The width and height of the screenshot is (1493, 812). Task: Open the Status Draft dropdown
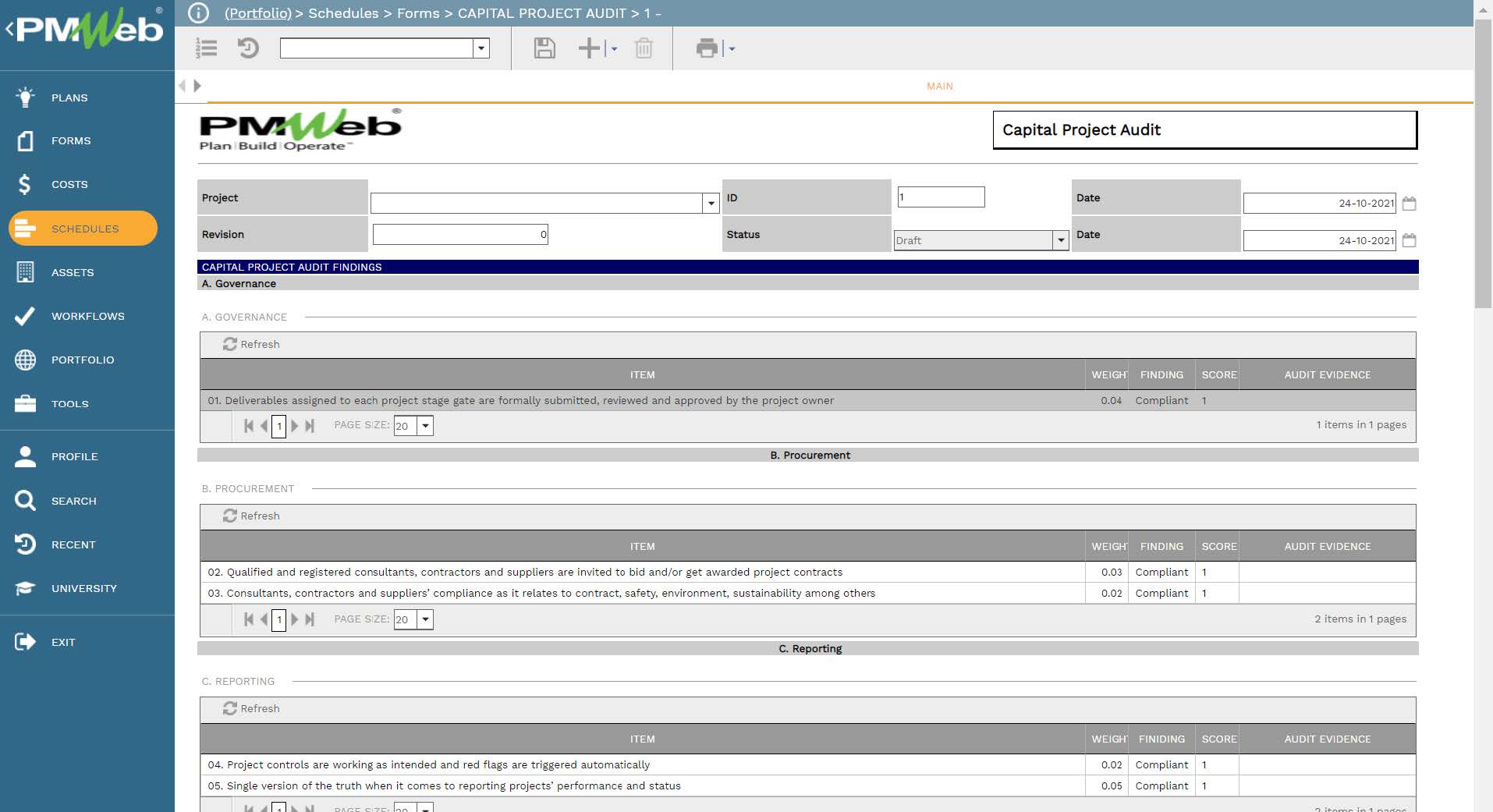coord(1060,240)
